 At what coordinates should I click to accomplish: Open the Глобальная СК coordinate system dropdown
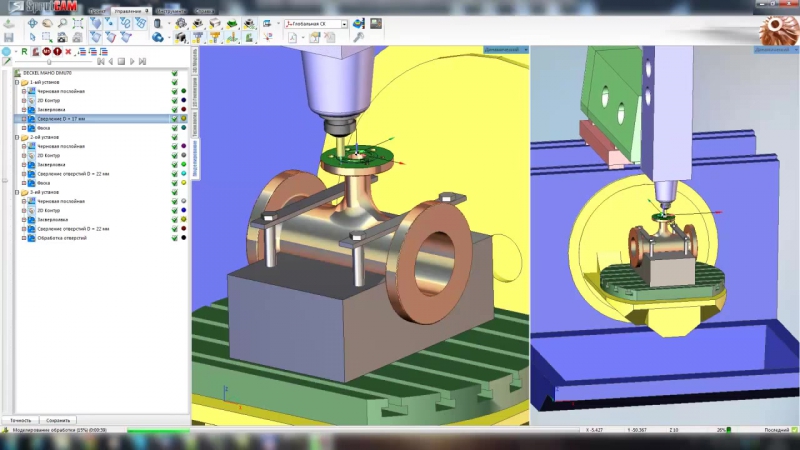click(x=344, y=24)
